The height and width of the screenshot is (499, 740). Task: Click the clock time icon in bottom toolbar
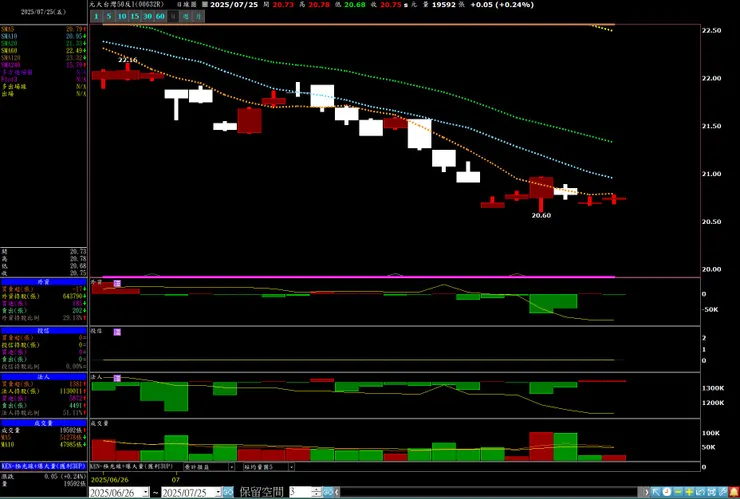coord(667,492)
